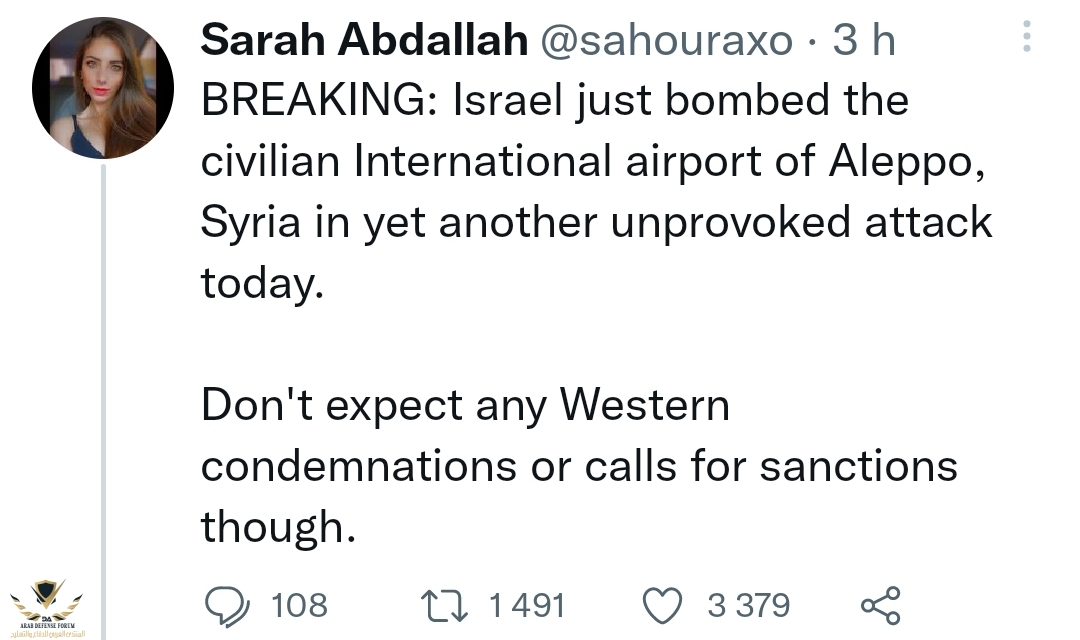The height and width of the screenshot is (640, 1080).
Task: Click the 'condemnations or calls for sanctions' line
Action: (x=579, y=465)
